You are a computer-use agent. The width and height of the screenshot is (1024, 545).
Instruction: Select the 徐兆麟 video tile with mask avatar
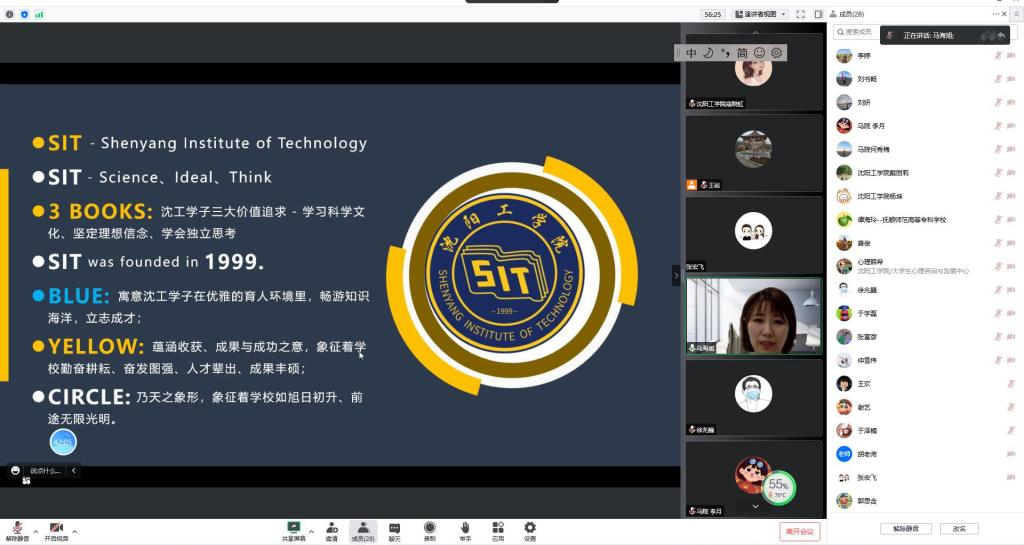pyautogui.click(x=753, y=397)
